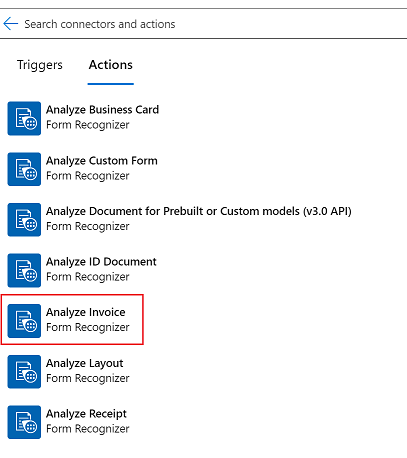
Task: Click the Analyze ID Document icon
Action: pos(24,270)
